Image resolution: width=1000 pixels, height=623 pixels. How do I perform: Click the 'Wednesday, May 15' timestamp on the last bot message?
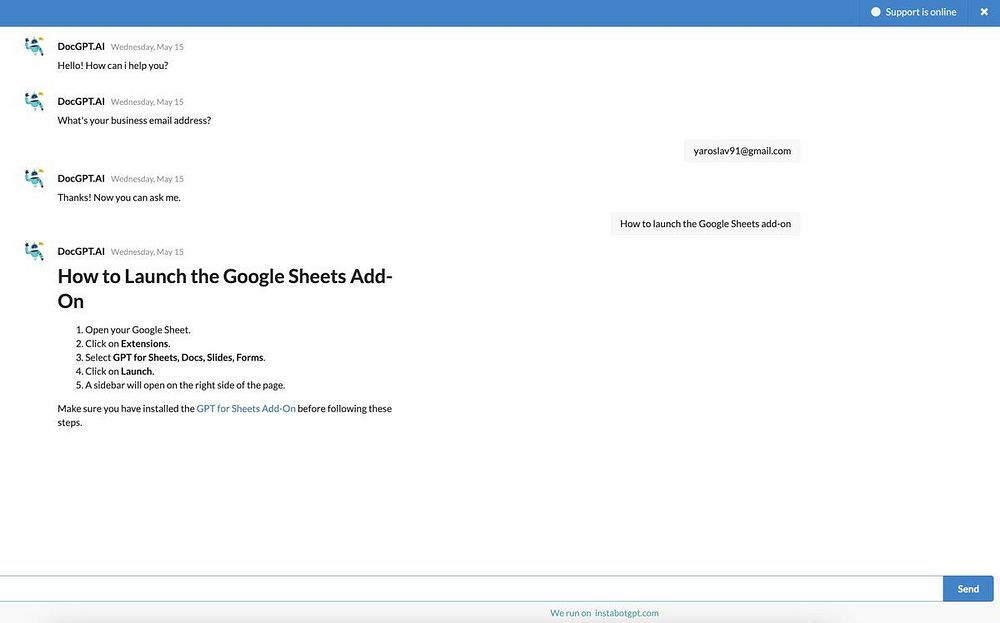pos(147,252)
